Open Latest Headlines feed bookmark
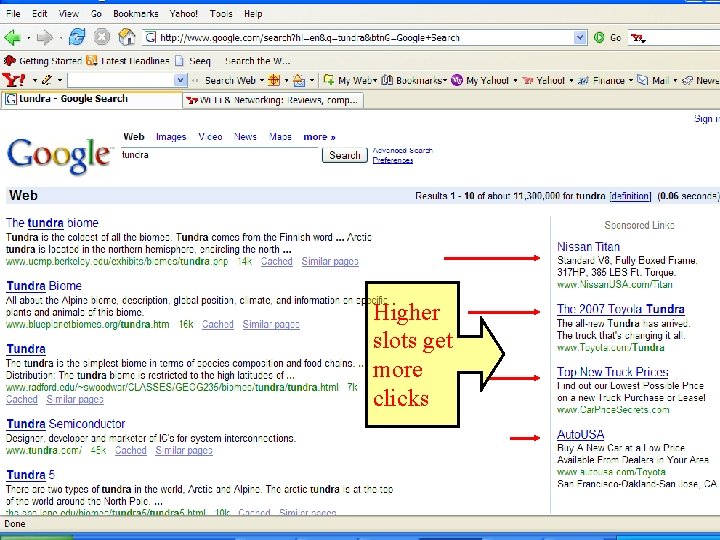720x540 pixels. tap(128, 61)
